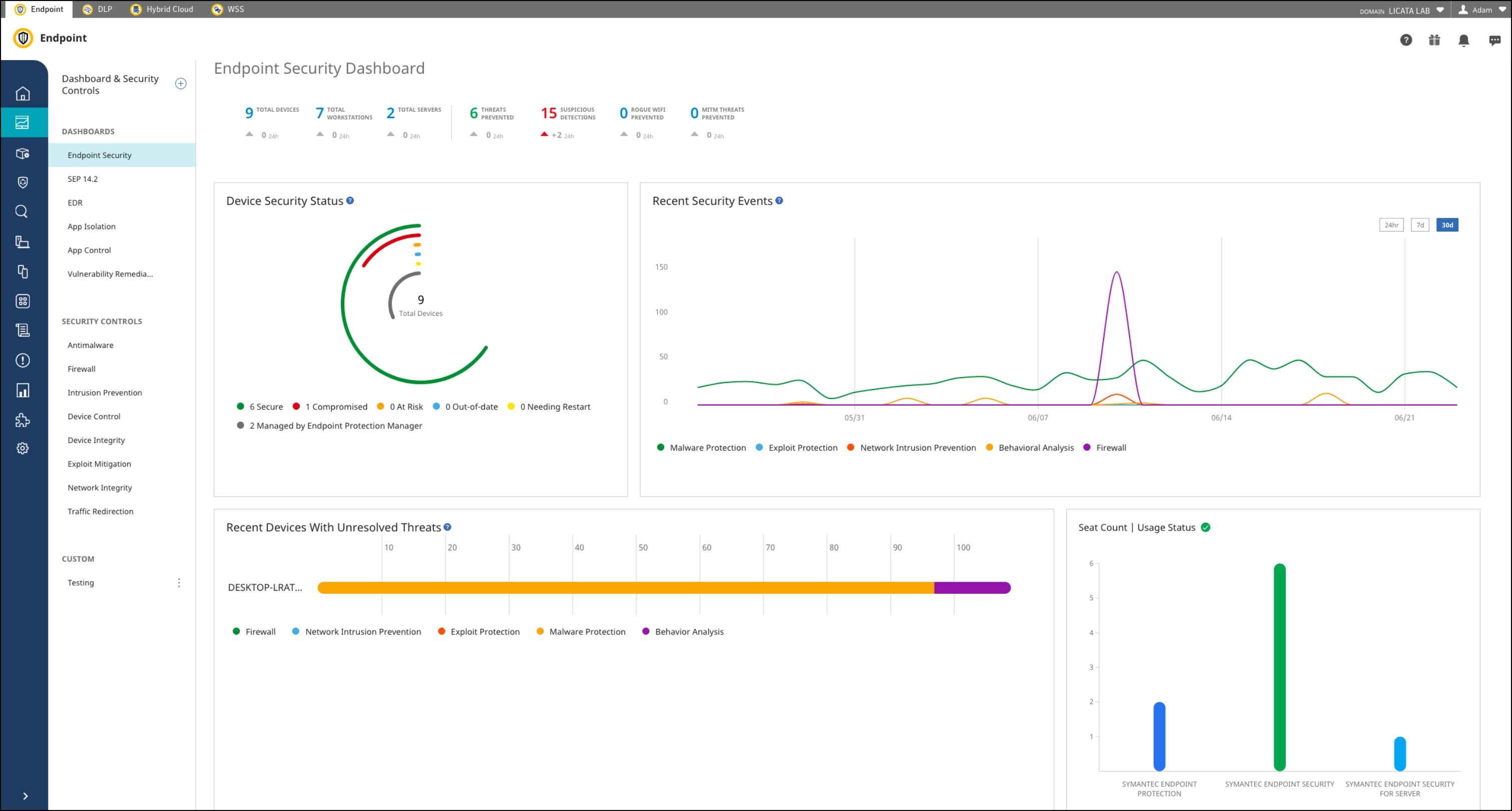Click the gift box what's new icon
Image resolution: width=1512 pixels, height=811 pixels.
(1434, 40)
